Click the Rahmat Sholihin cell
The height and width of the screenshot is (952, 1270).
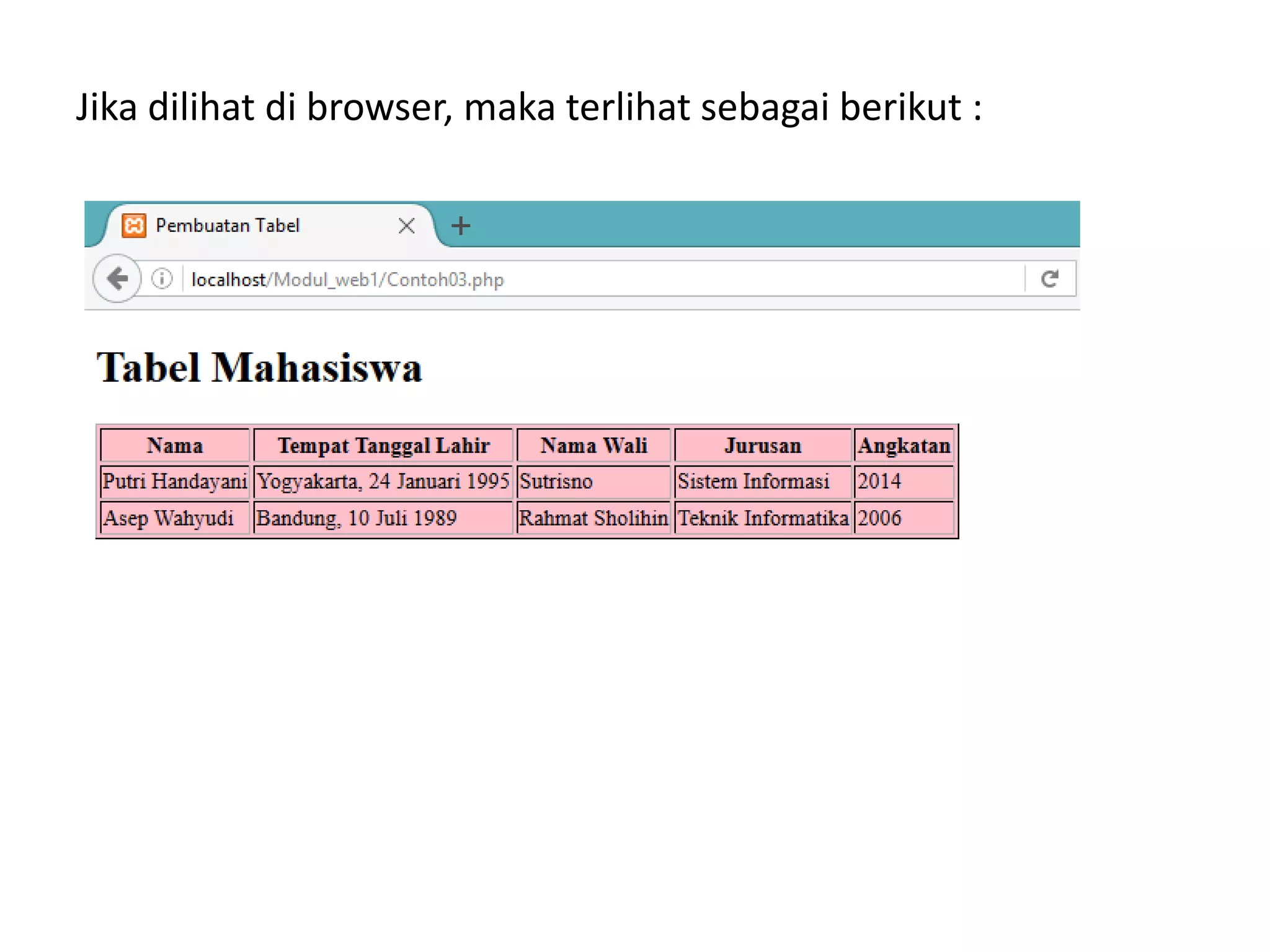point(593,518)
